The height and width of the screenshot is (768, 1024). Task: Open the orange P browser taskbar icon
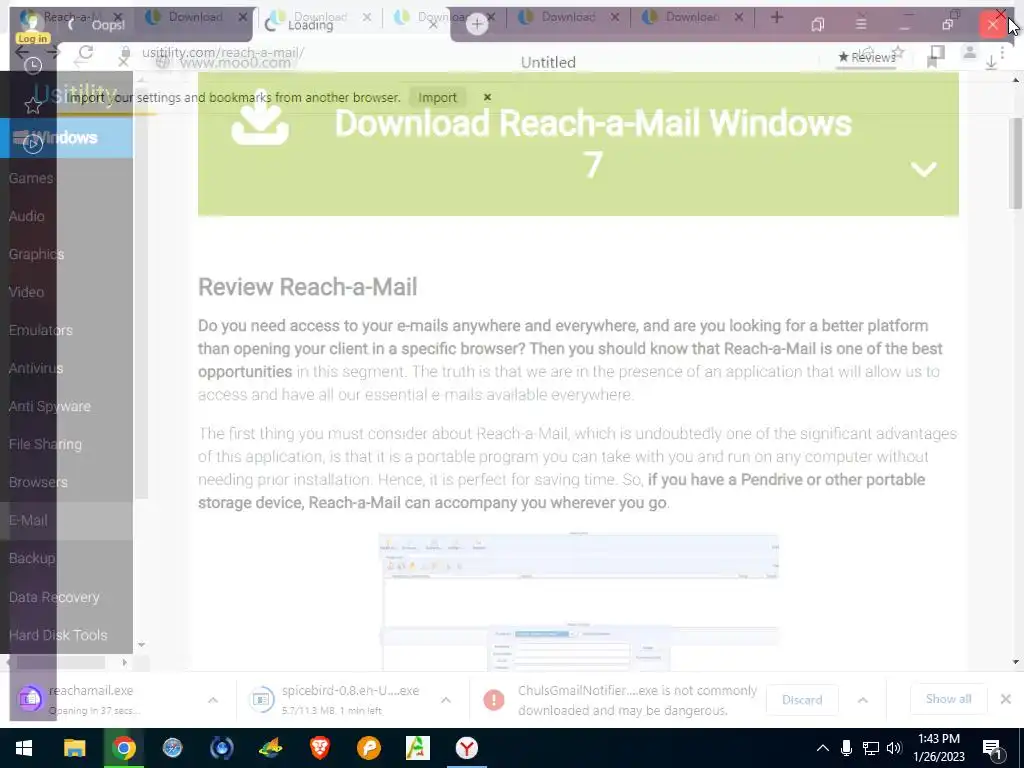coord(368,748)
